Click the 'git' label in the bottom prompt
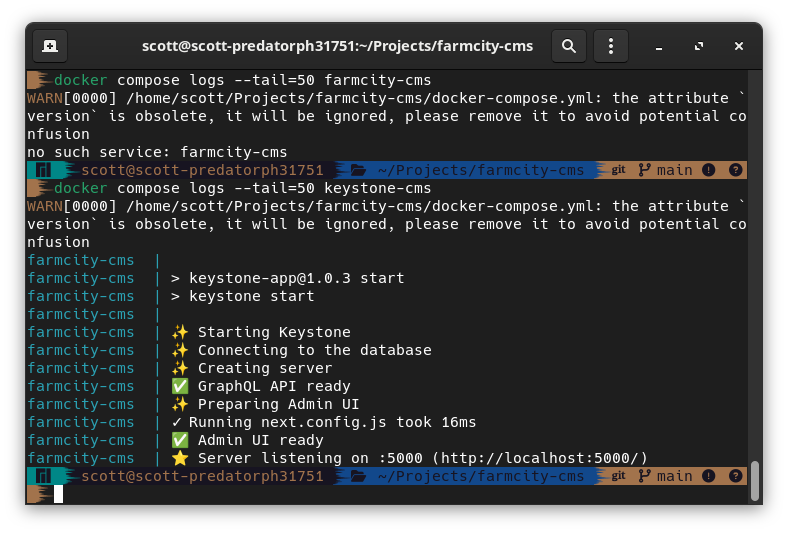The width and height of the screenshot is (788, 533). (x=618, y=476)
